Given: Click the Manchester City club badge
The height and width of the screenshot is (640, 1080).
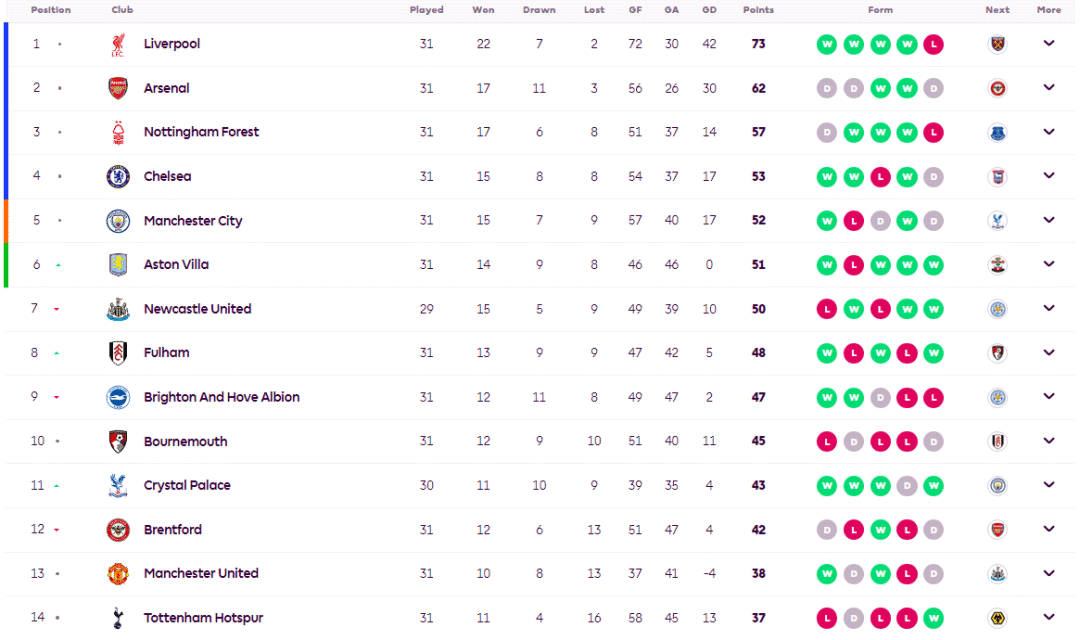Looking at the screenshot, I should (x=118, y=220).
